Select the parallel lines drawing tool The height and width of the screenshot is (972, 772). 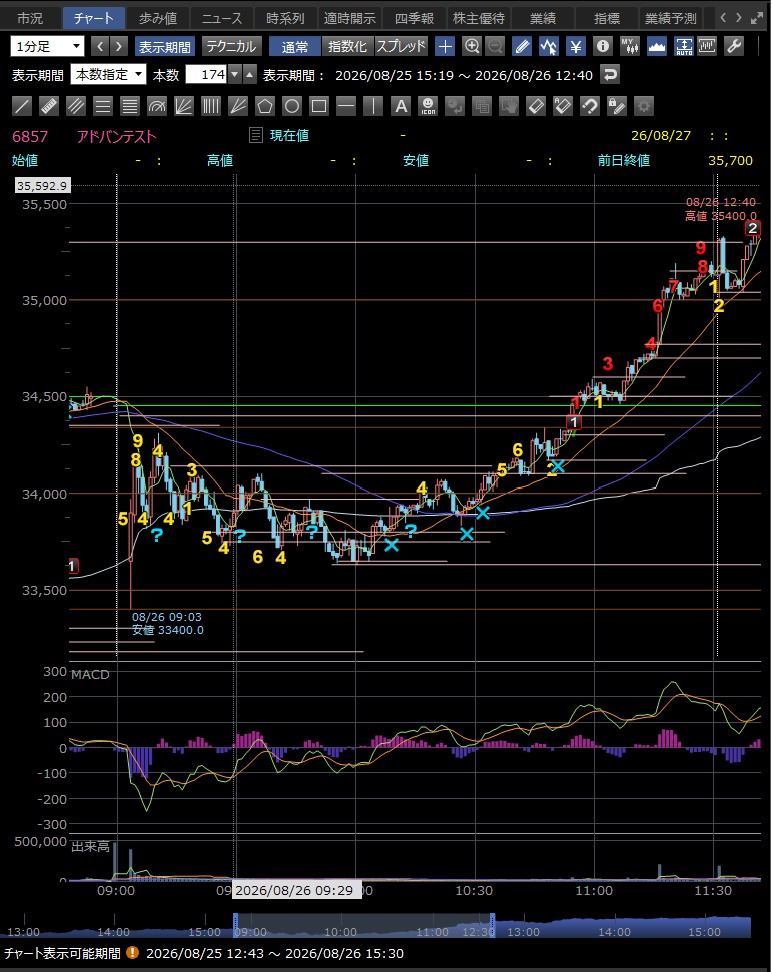(76, 106)
